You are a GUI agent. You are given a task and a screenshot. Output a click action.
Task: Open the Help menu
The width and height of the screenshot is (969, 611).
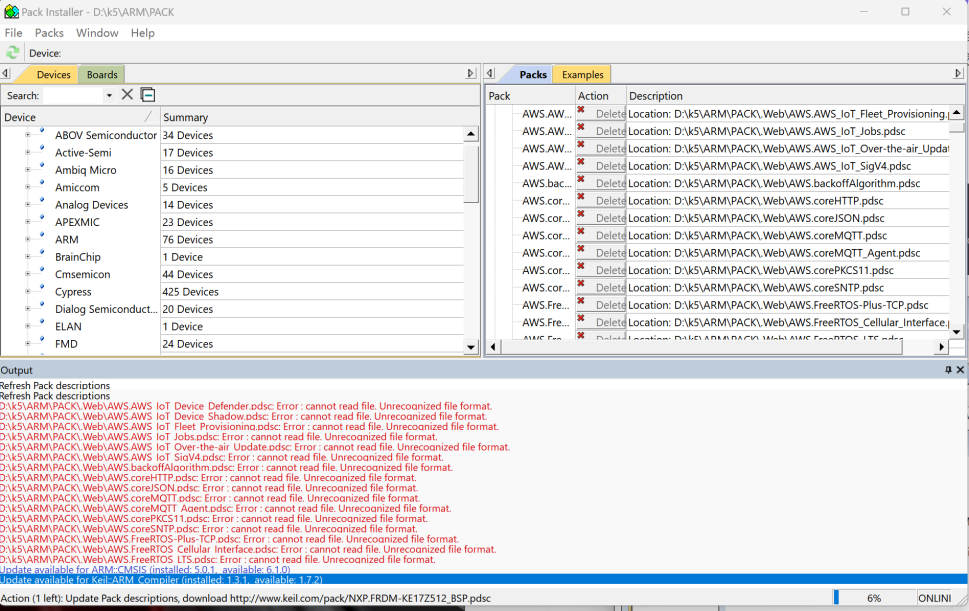pyautogui.click(x=142, y=33)
